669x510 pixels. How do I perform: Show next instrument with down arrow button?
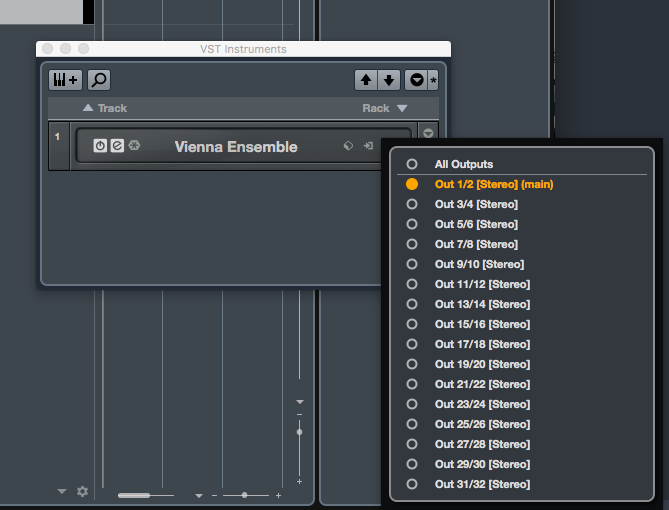(x=389, y=80)
